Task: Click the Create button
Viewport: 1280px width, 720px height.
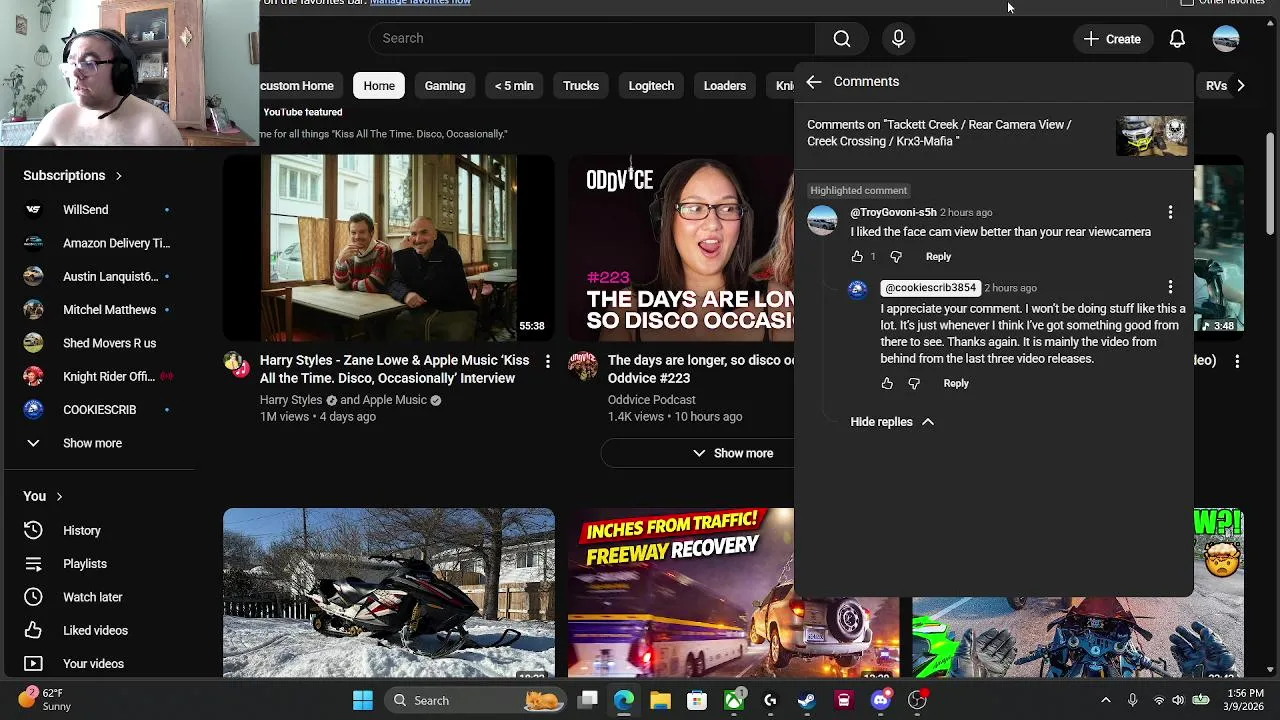Action: (x=1112, y=39)
